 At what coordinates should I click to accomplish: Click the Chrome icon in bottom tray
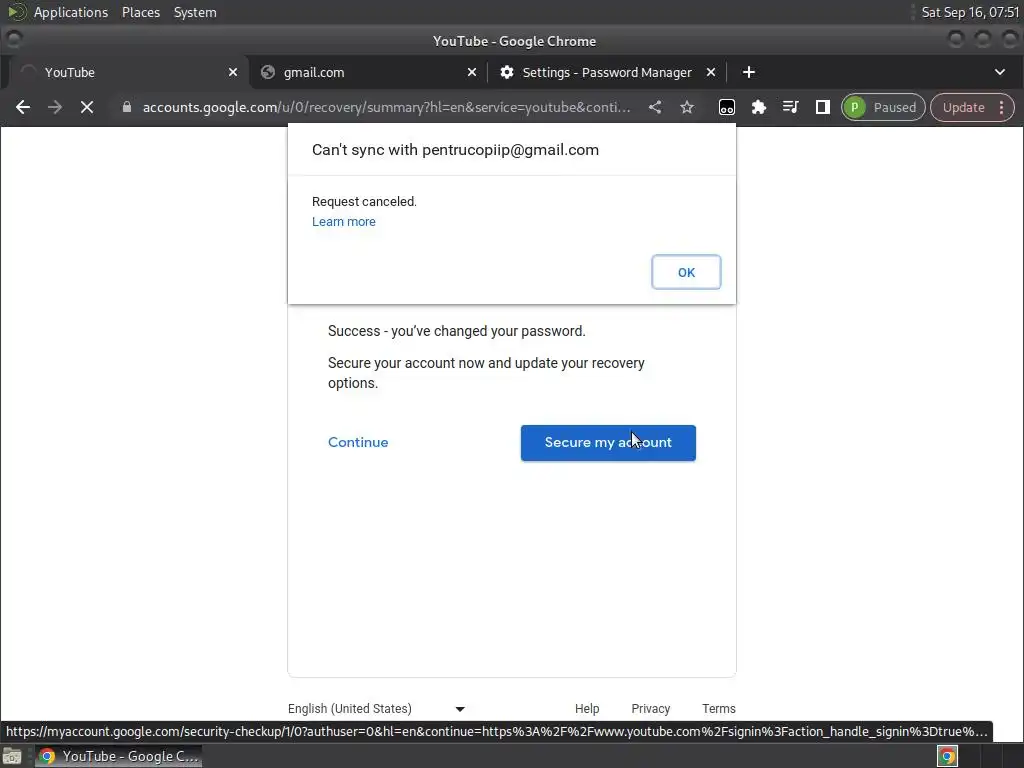coord(947,756)
